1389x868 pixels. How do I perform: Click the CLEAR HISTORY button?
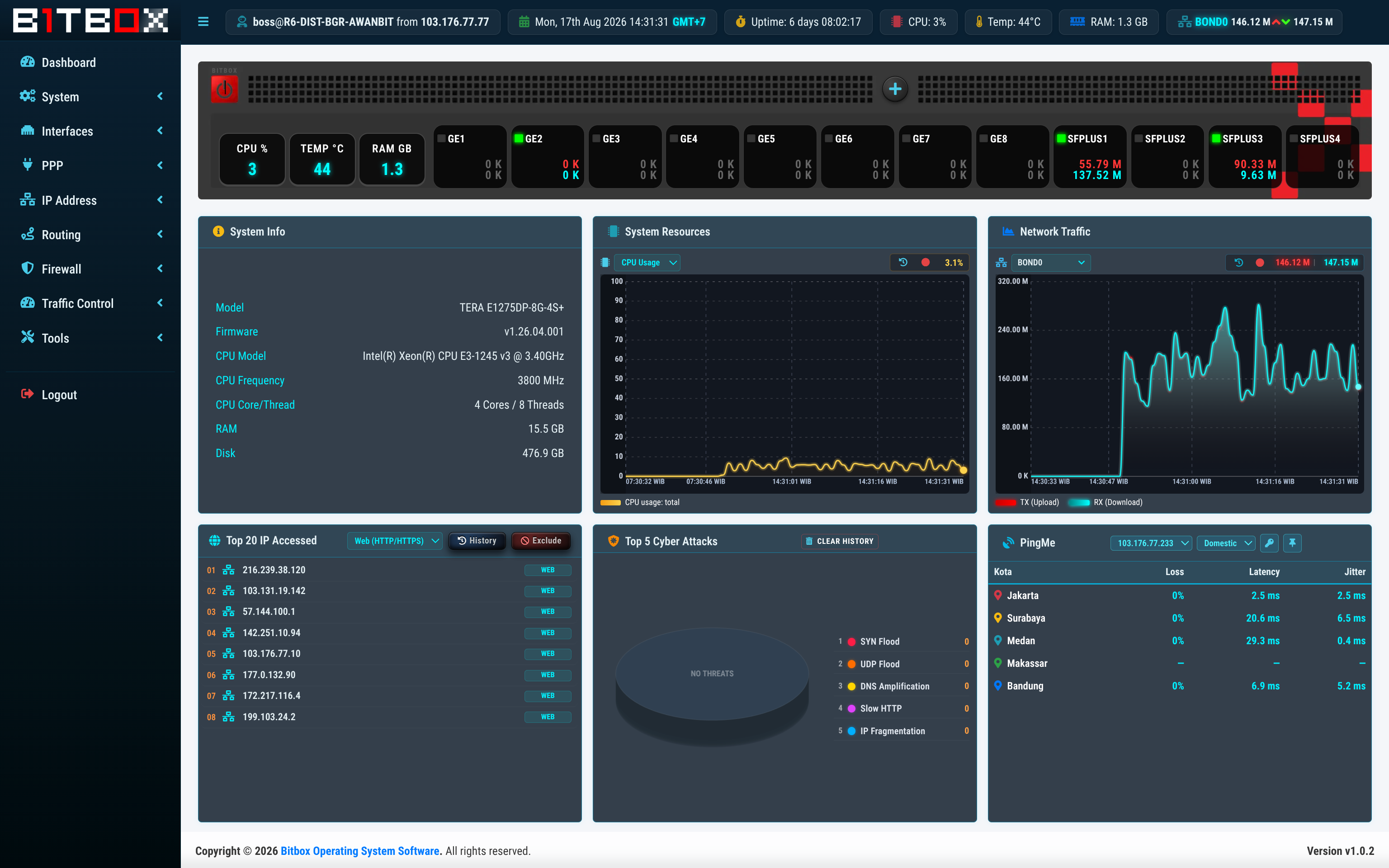tap(840, 541)
